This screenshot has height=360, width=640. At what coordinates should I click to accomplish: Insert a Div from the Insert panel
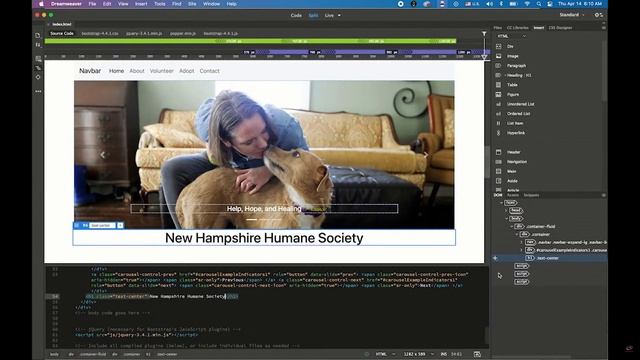(510, 47)
